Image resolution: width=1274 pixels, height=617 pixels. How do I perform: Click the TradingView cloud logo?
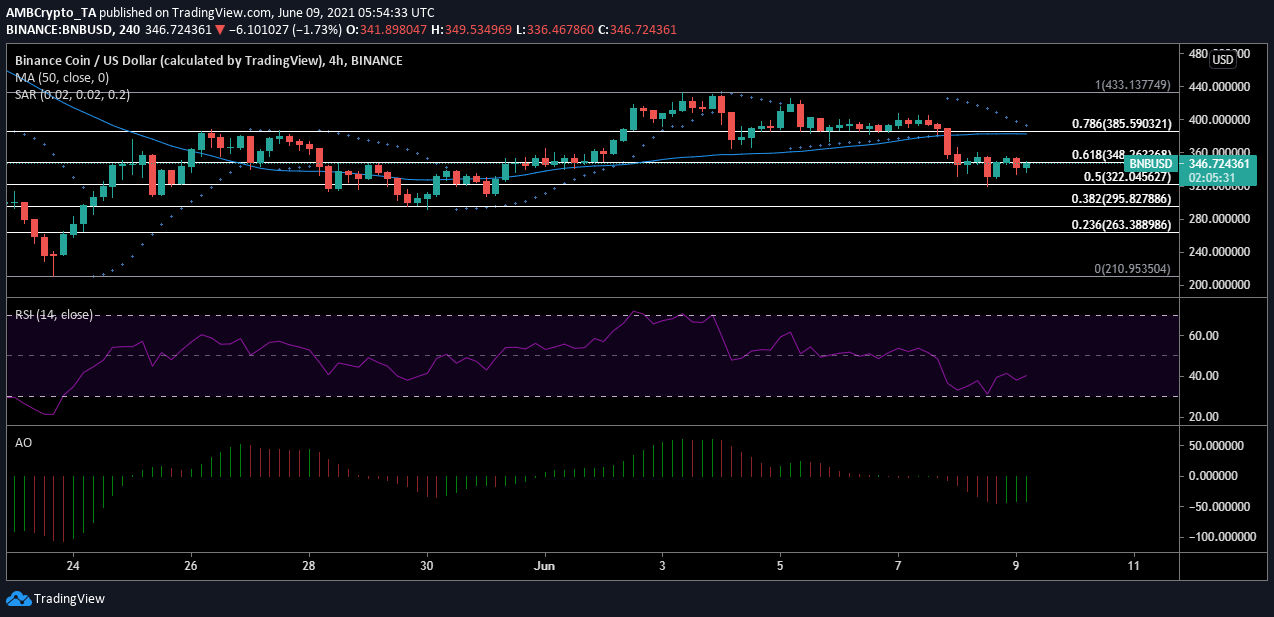click(x=20, y=600)
